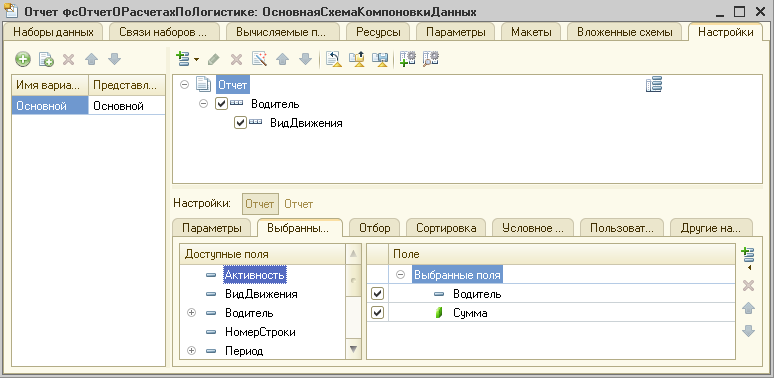
Task: Click the delete structure element X icon
Action: tap(236, 59)
